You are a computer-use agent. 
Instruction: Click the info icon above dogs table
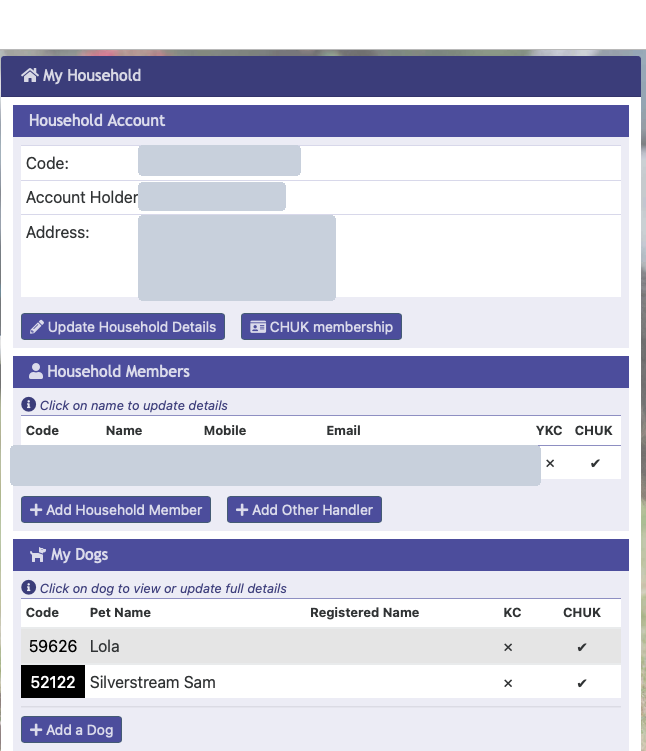point(29,588)
